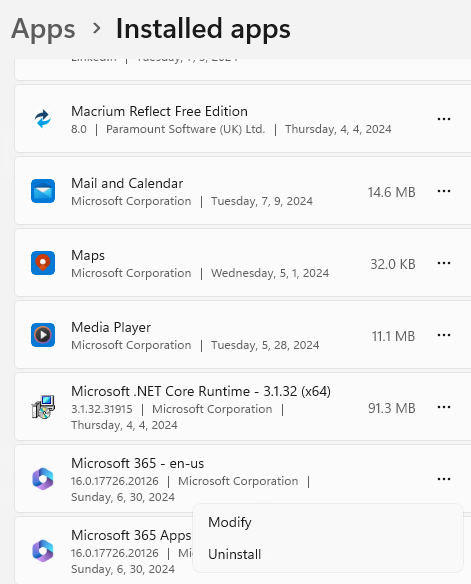Click the Wednesday, 5, 1, 2024 date
This screenshot has width=471, height=584.
click(270, 273)
